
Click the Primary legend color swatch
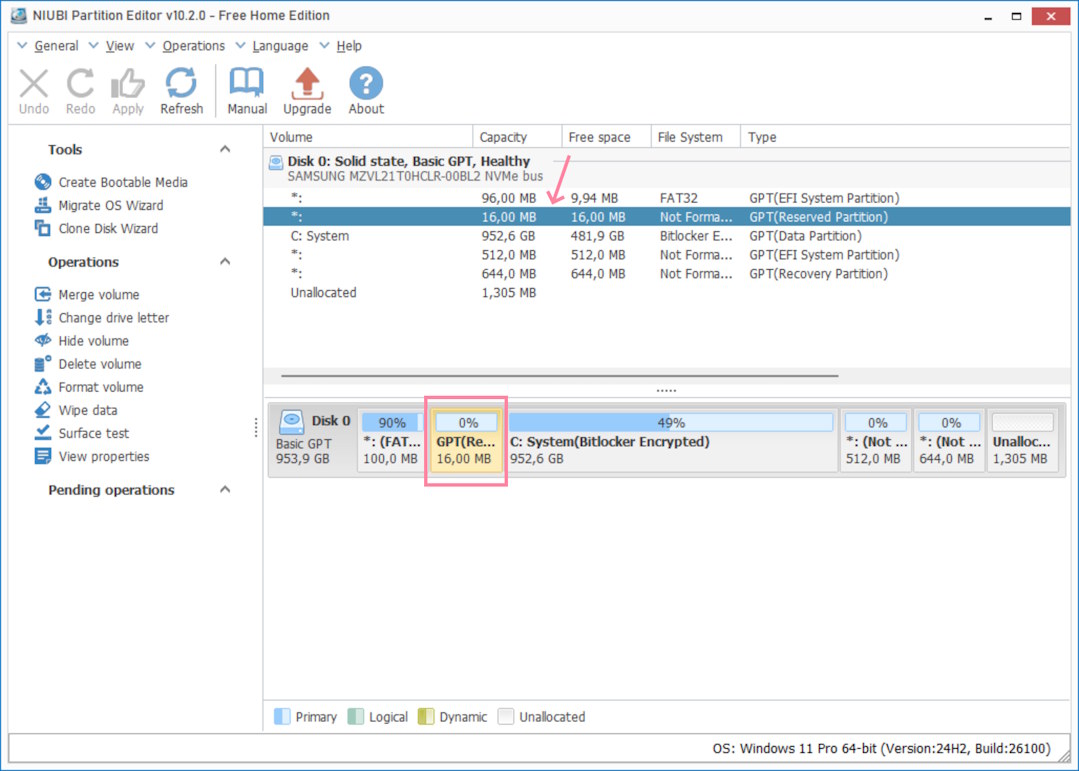click(282, 717)
